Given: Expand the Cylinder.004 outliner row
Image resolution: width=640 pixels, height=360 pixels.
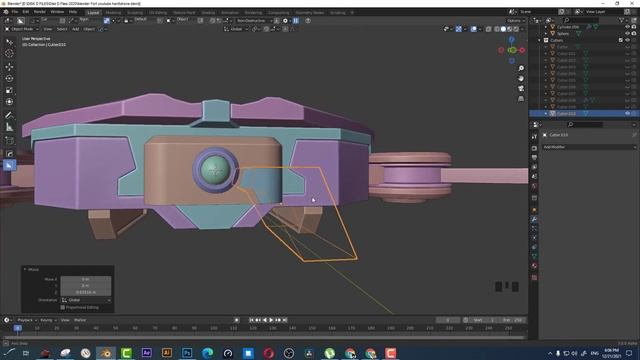Looking at the screenshot, I should coord(546,27).
